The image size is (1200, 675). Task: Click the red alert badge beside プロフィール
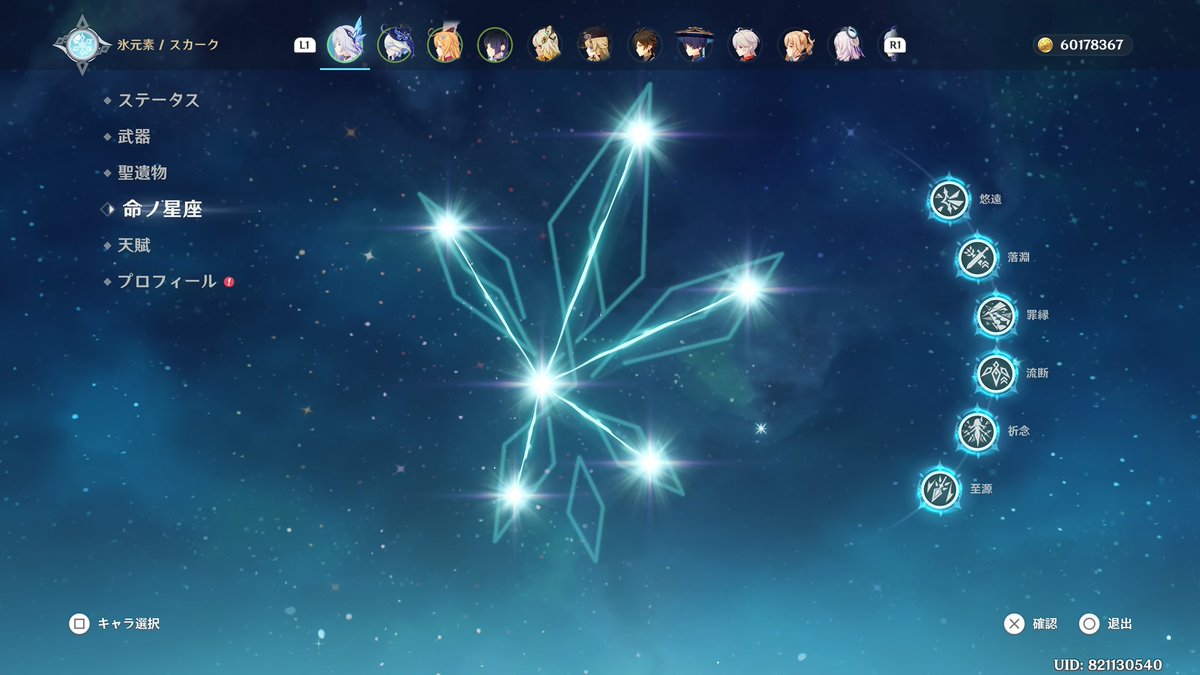coord(229,282)
